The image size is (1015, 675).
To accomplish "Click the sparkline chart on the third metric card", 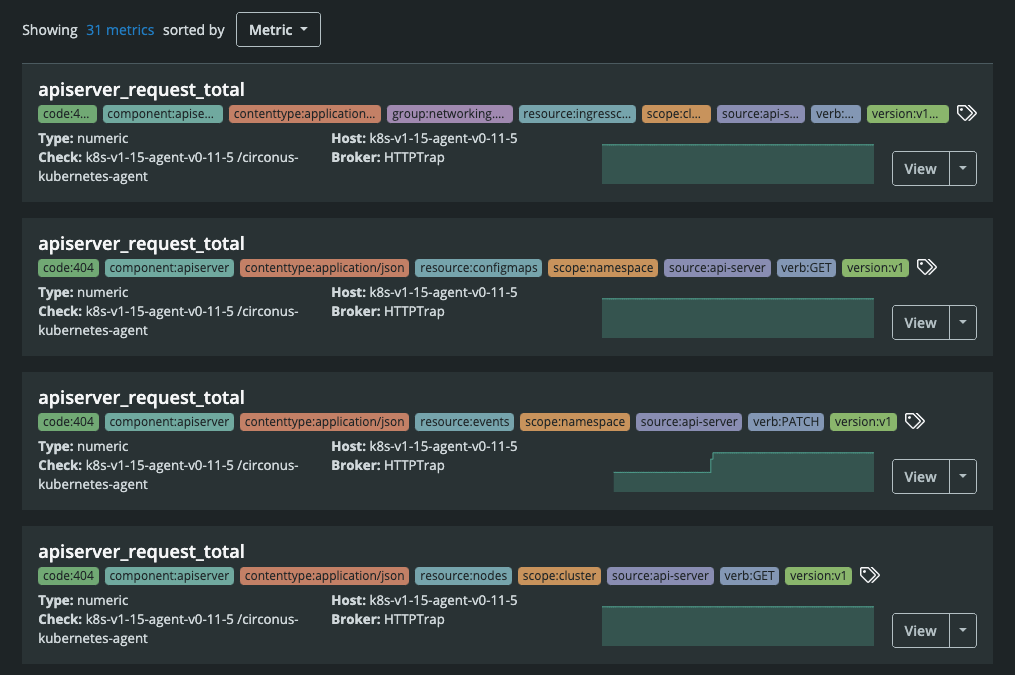I will (743, 471).
